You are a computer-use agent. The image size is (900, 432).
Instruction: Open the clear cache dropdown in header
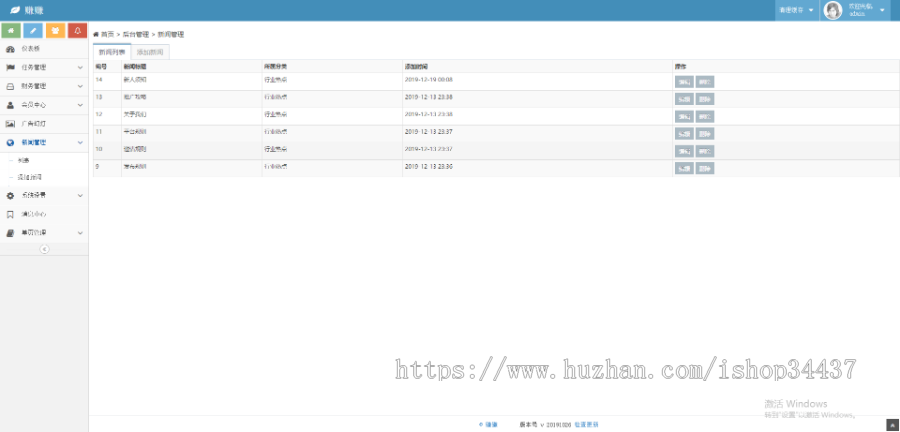796,10
